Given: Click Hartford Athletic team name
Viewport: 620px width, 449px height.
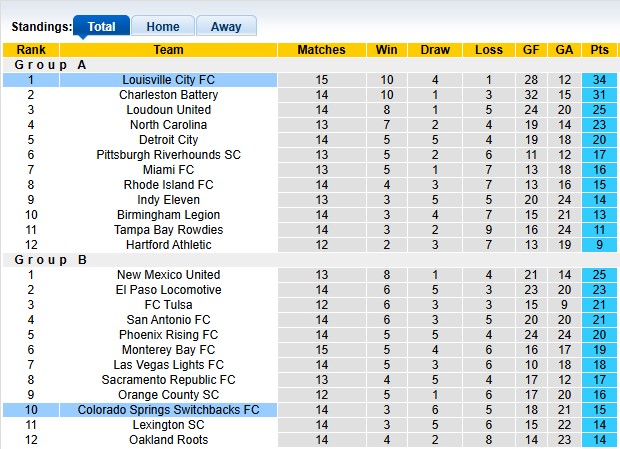Looking at the screenshot, I should click(x=168, y=245).
